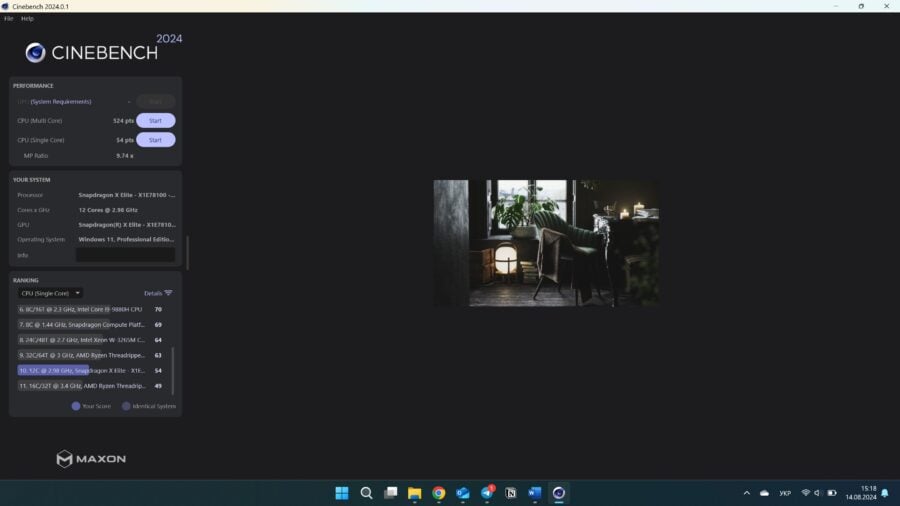Click the 54 pts single core score
The image size is (900, 506).
click(125, 140)
